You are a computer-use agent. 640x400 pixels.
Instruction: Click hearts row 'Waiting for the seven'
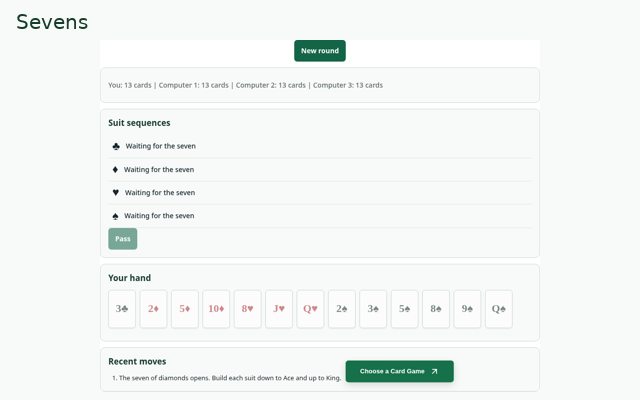160,193
